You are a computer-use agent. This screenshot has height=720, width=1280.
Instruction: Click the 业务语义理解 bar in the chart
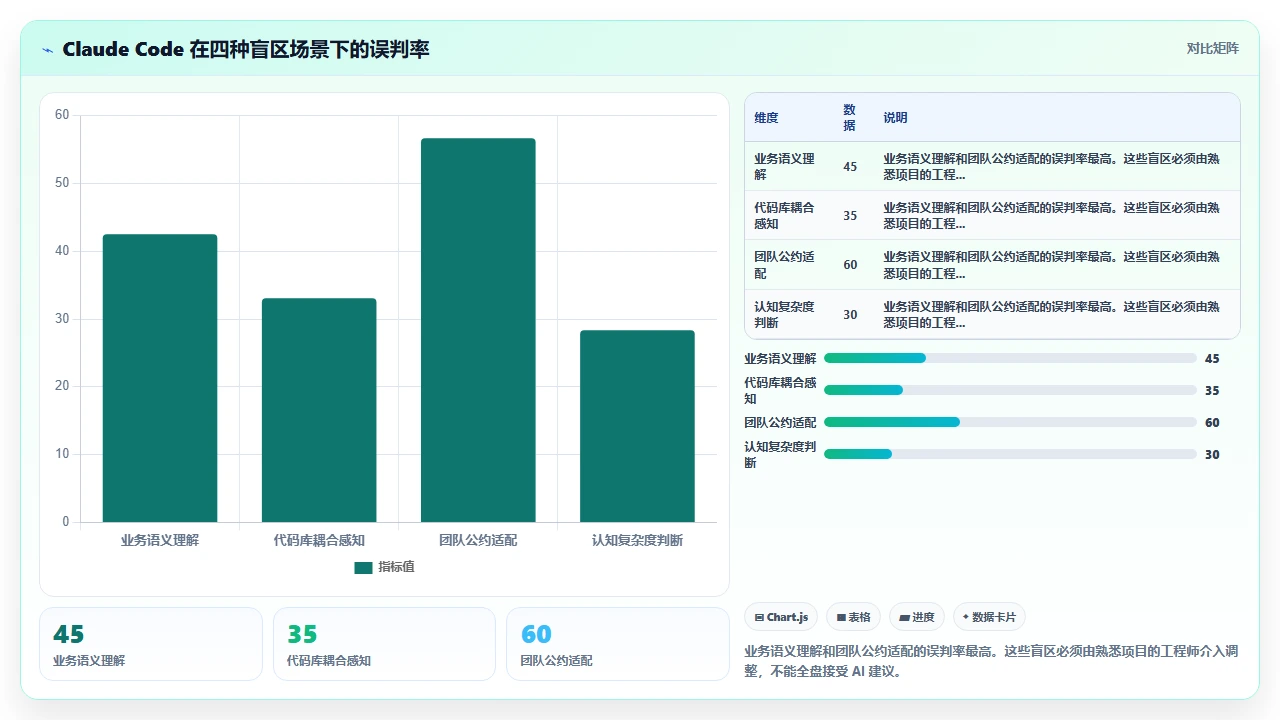[160, 378]
